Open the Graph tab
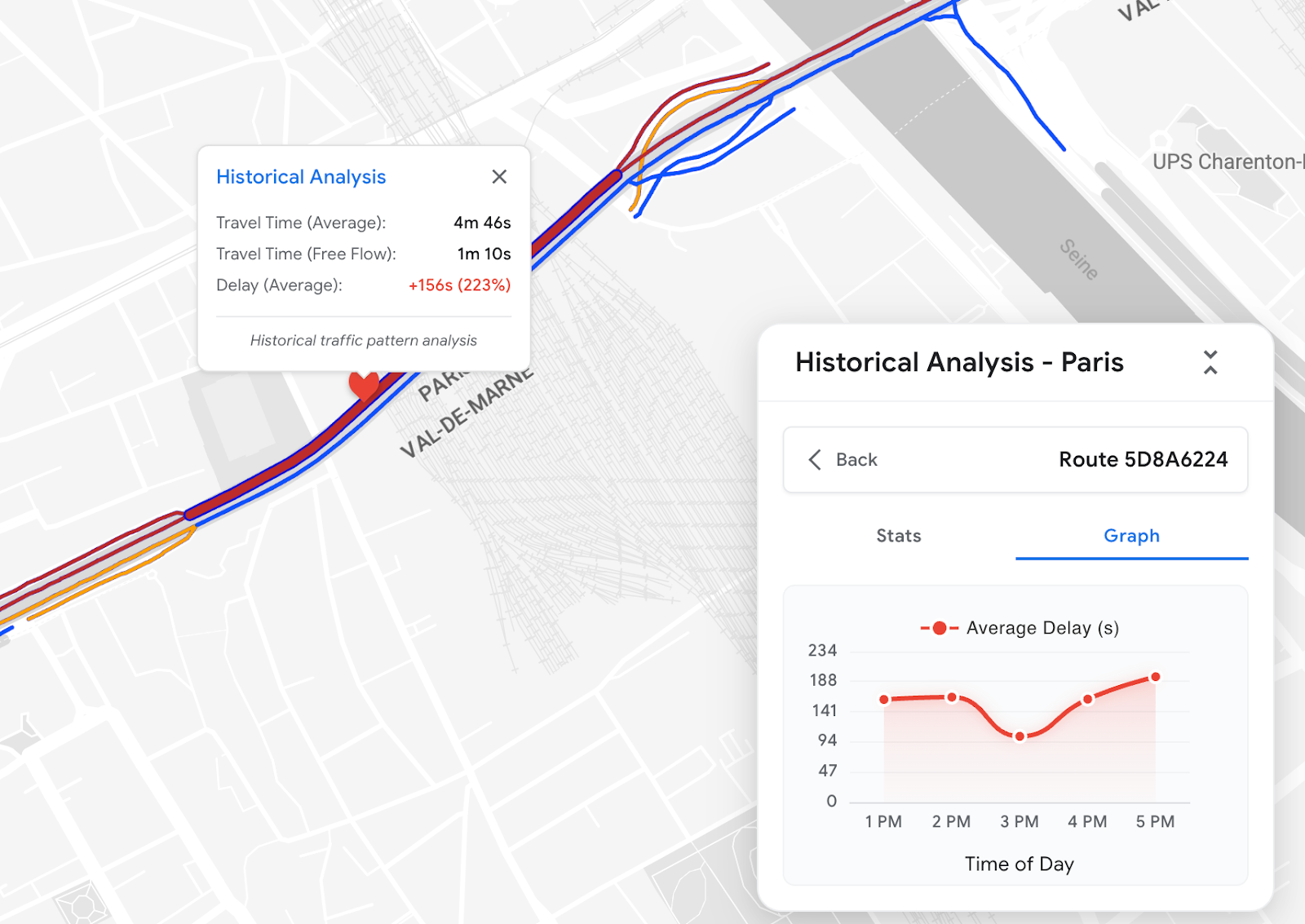This screenshot has width=1305, height=924. [1131, 536]
